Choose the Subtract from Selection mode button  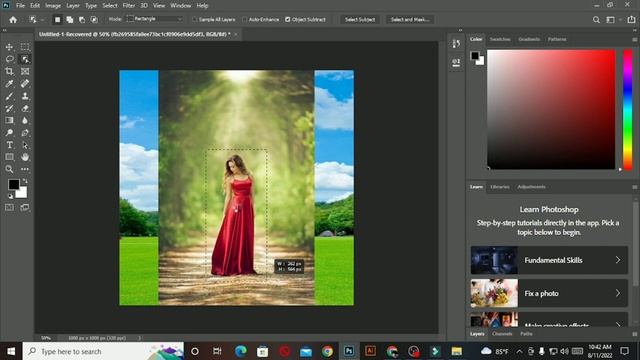point(82,19)
